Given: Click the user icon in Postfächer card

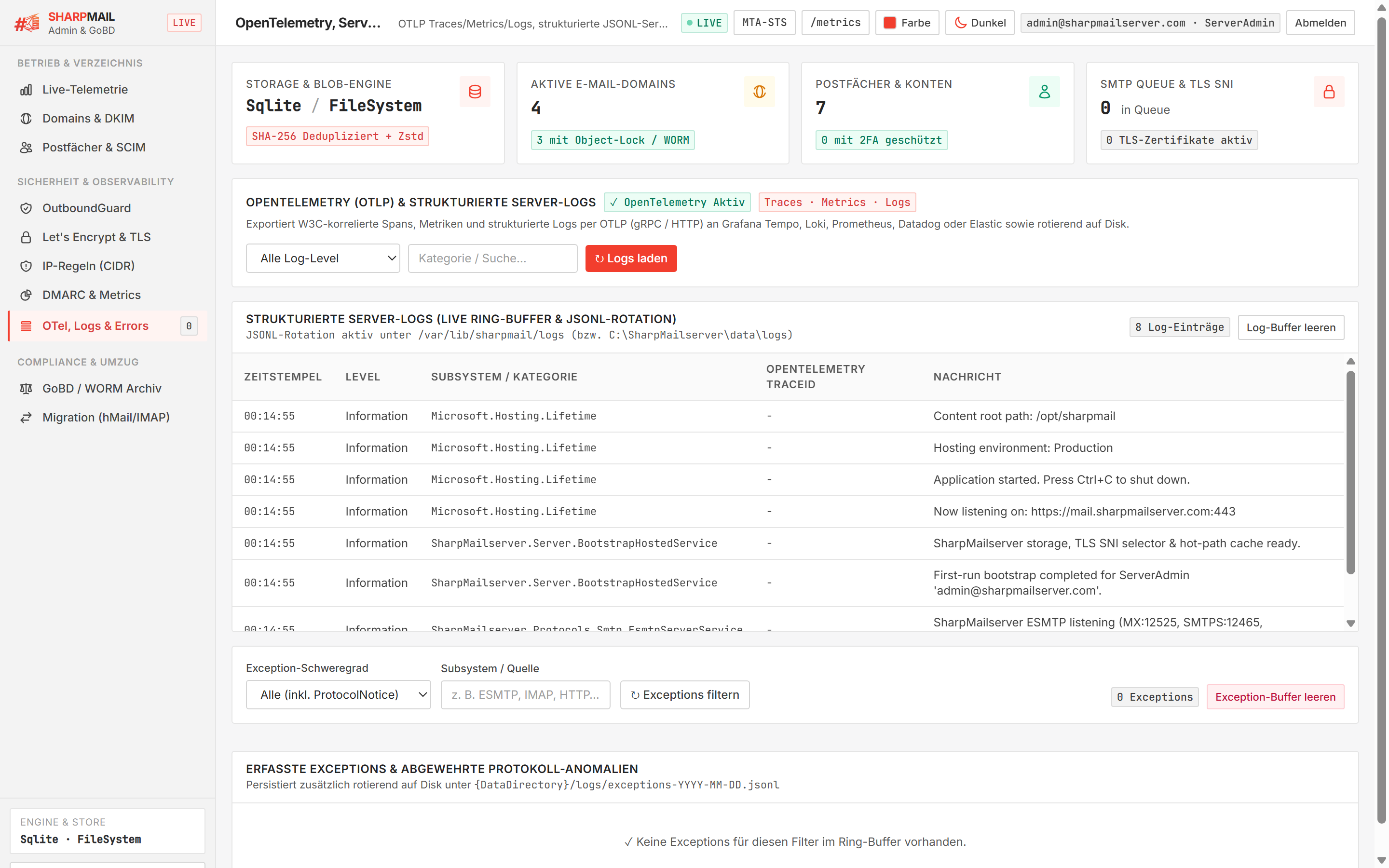Looking at the screenshot, I should click(x=1044, y=92).
